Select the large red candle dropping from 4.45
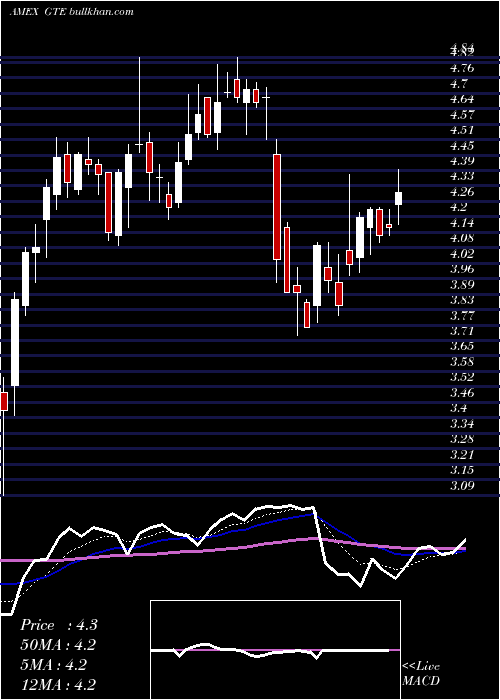 (x=277, y=207)
